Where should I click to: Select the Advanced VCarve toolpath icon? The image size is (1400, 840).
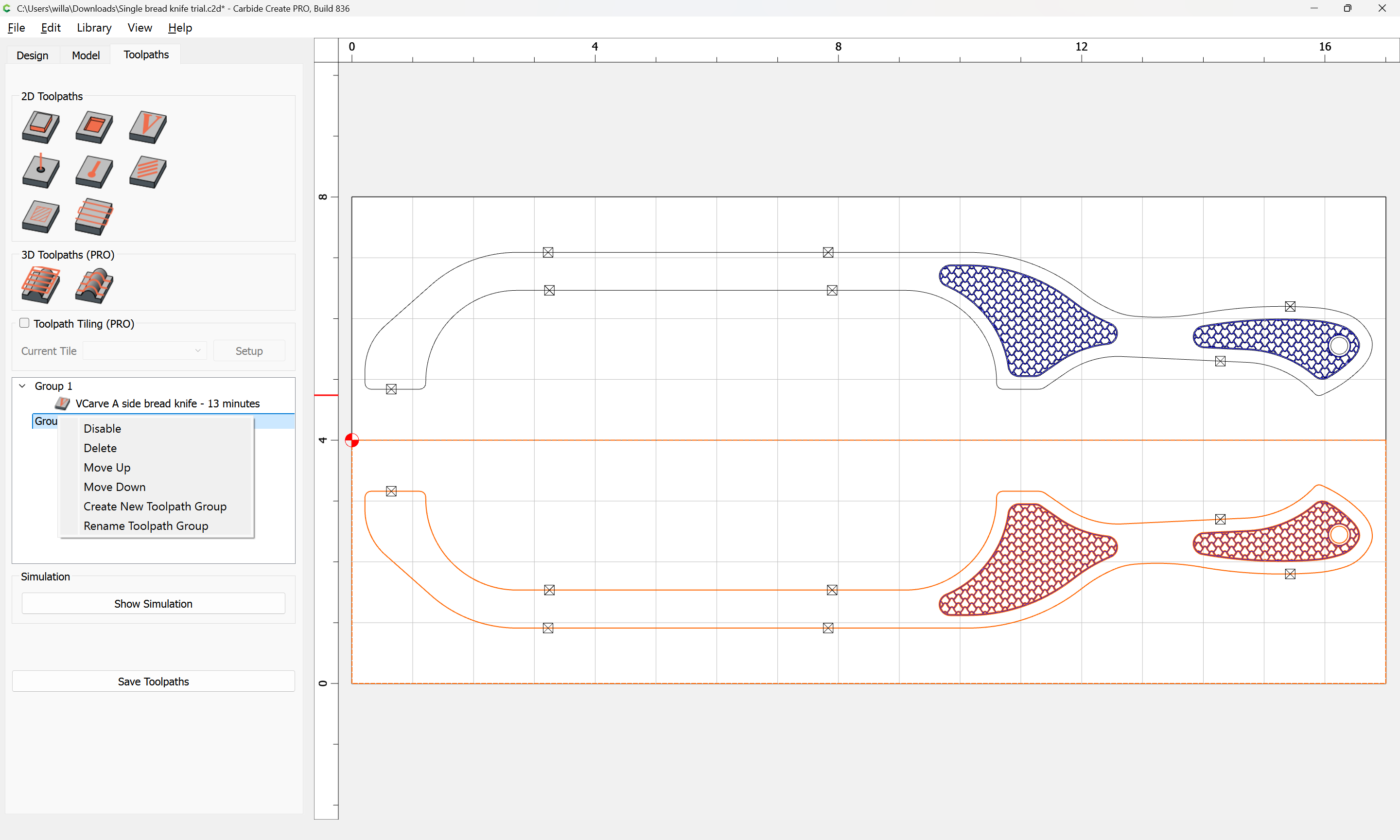41,216
